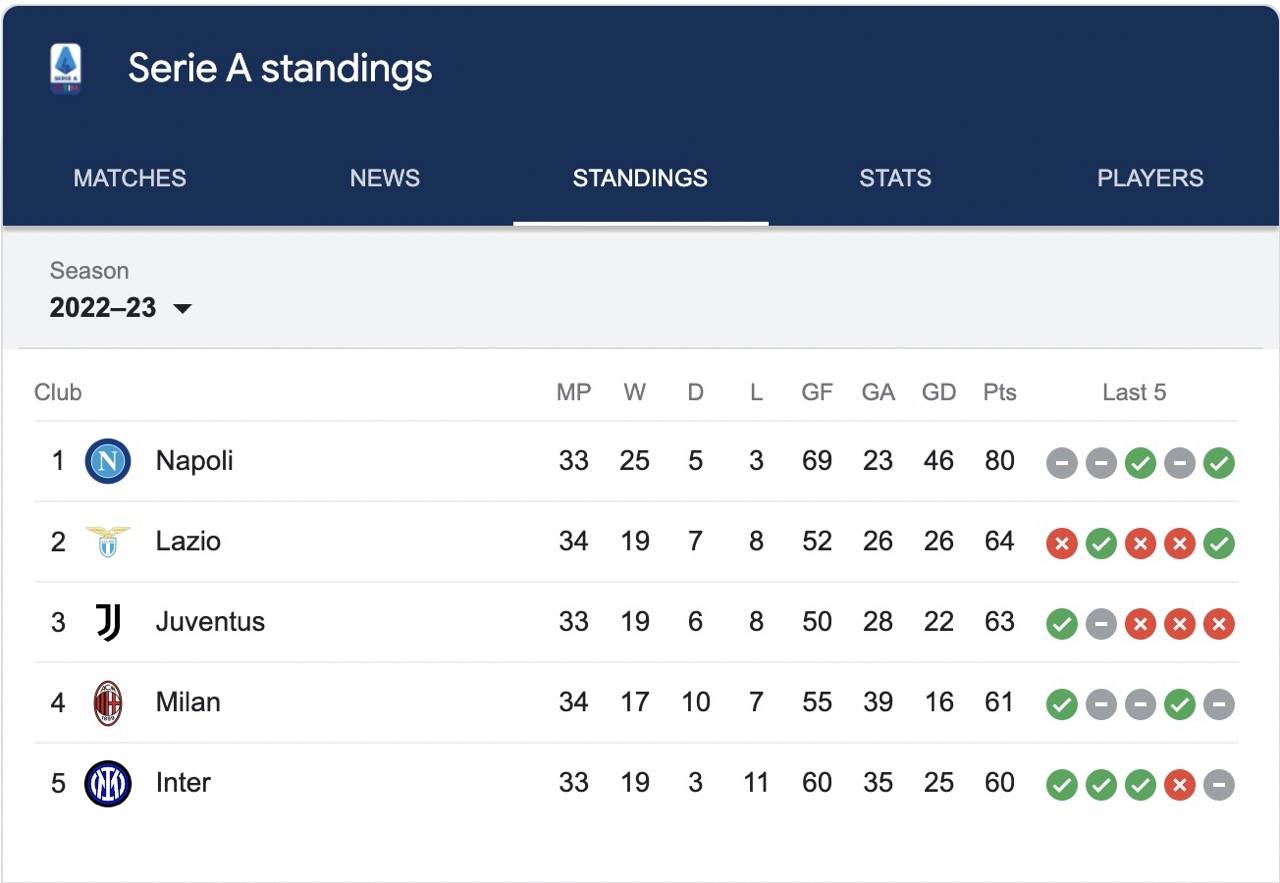Switch to the Stats tab
The width and height of the screenshot is (1280, 883).
[x=895, y=178]
